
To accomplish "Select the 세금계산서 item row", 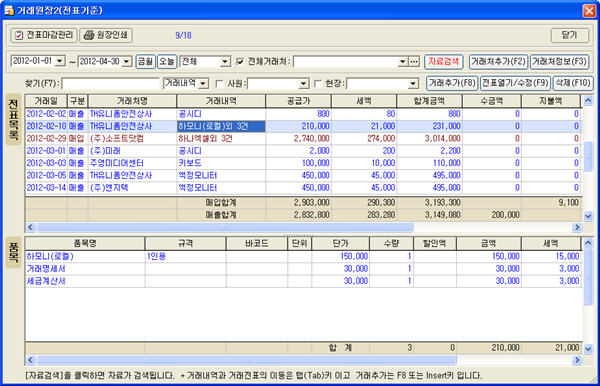I will click(303, 281).
